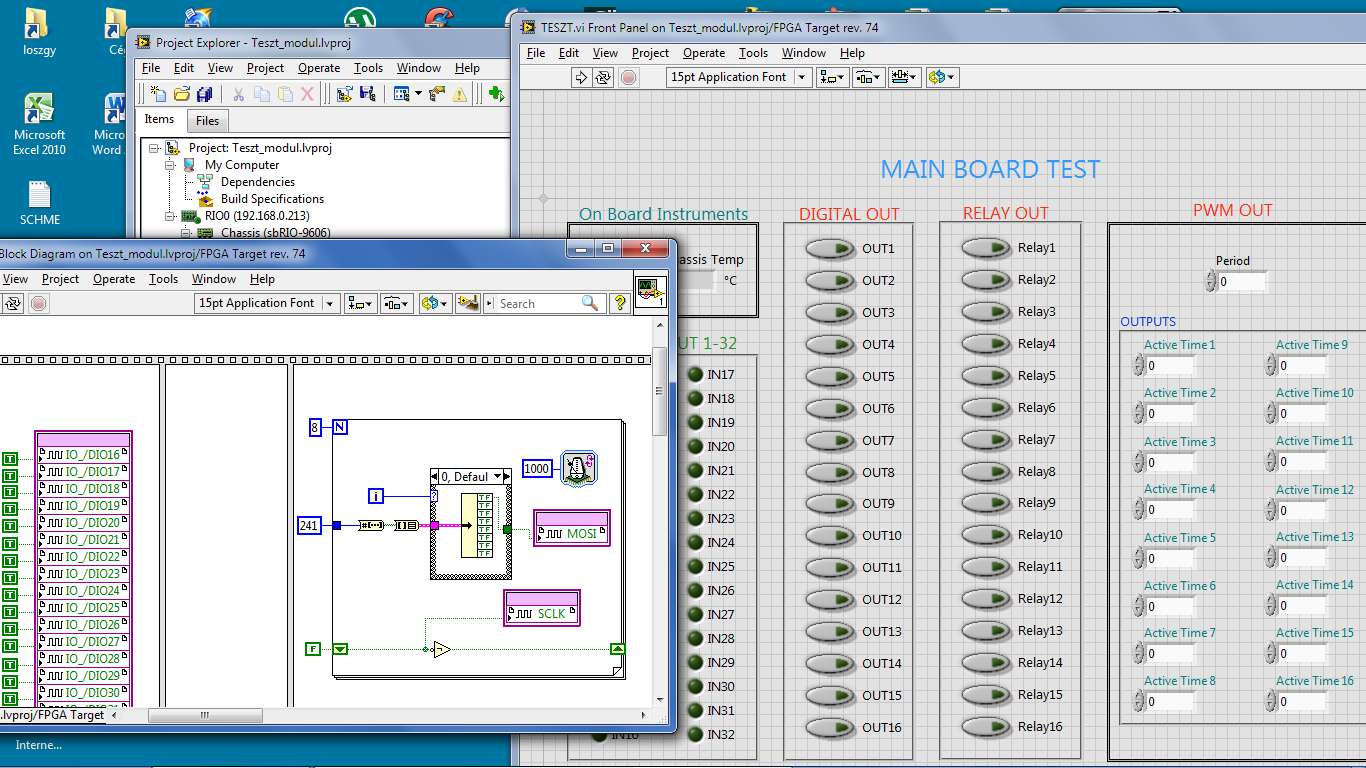Toggle OUT10 digital output switch
Image resolution: width=1366 pixels, height=768 pixels.
[x=828, y=535]
